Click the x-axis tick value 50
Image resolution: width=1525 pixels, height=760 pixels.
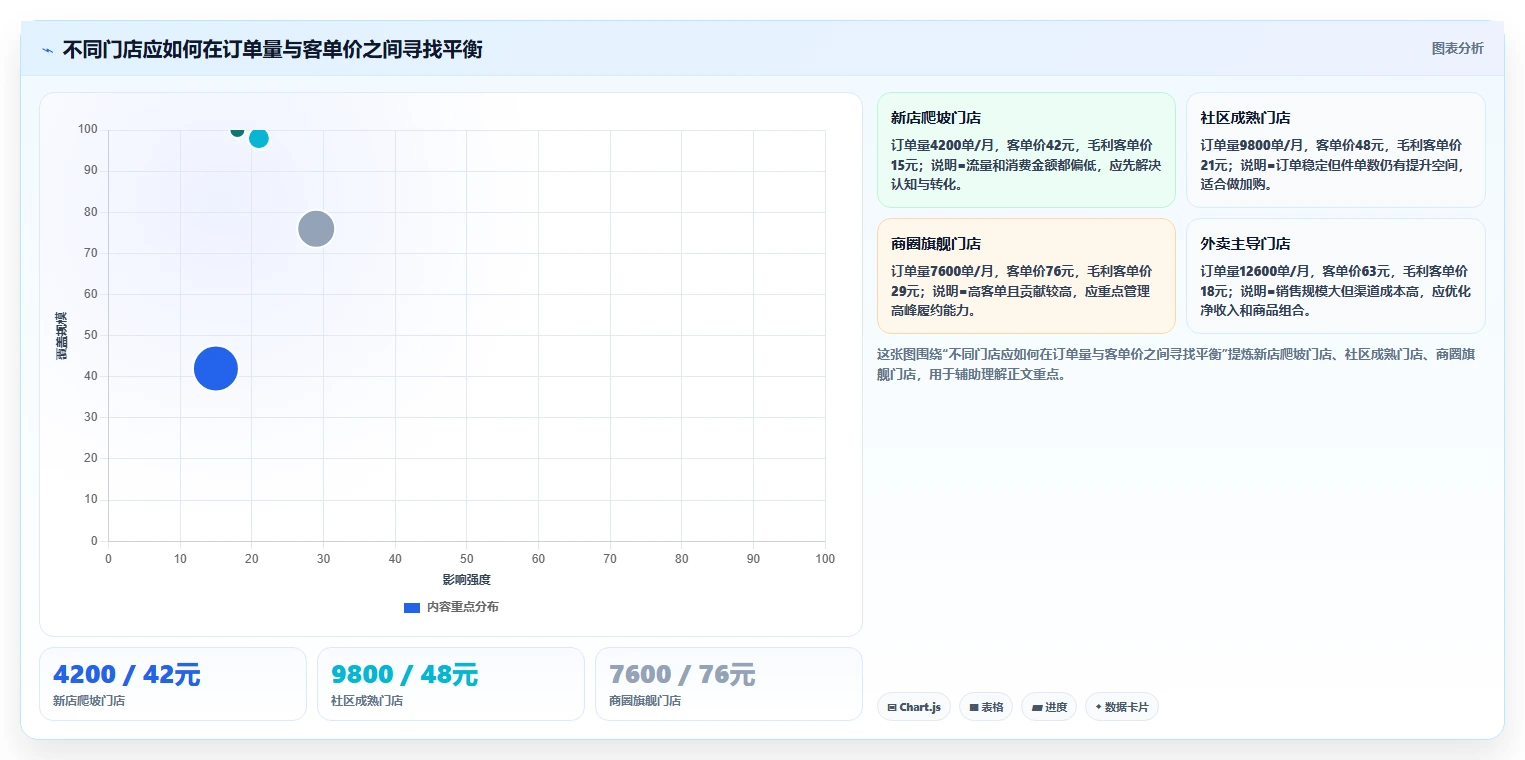(467, 559)
